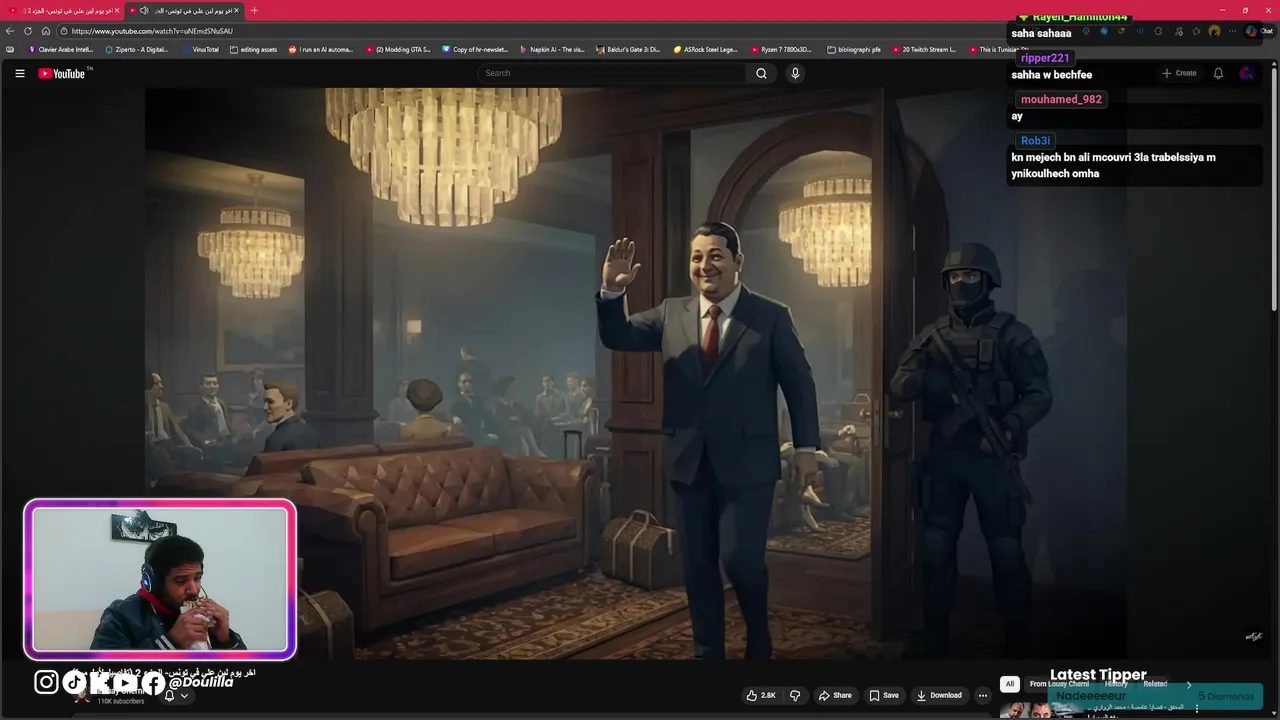Open I run an AI automa... bookmark
Screen dimensions: 1280x720
pyautogui.click(x=321, y=49)
